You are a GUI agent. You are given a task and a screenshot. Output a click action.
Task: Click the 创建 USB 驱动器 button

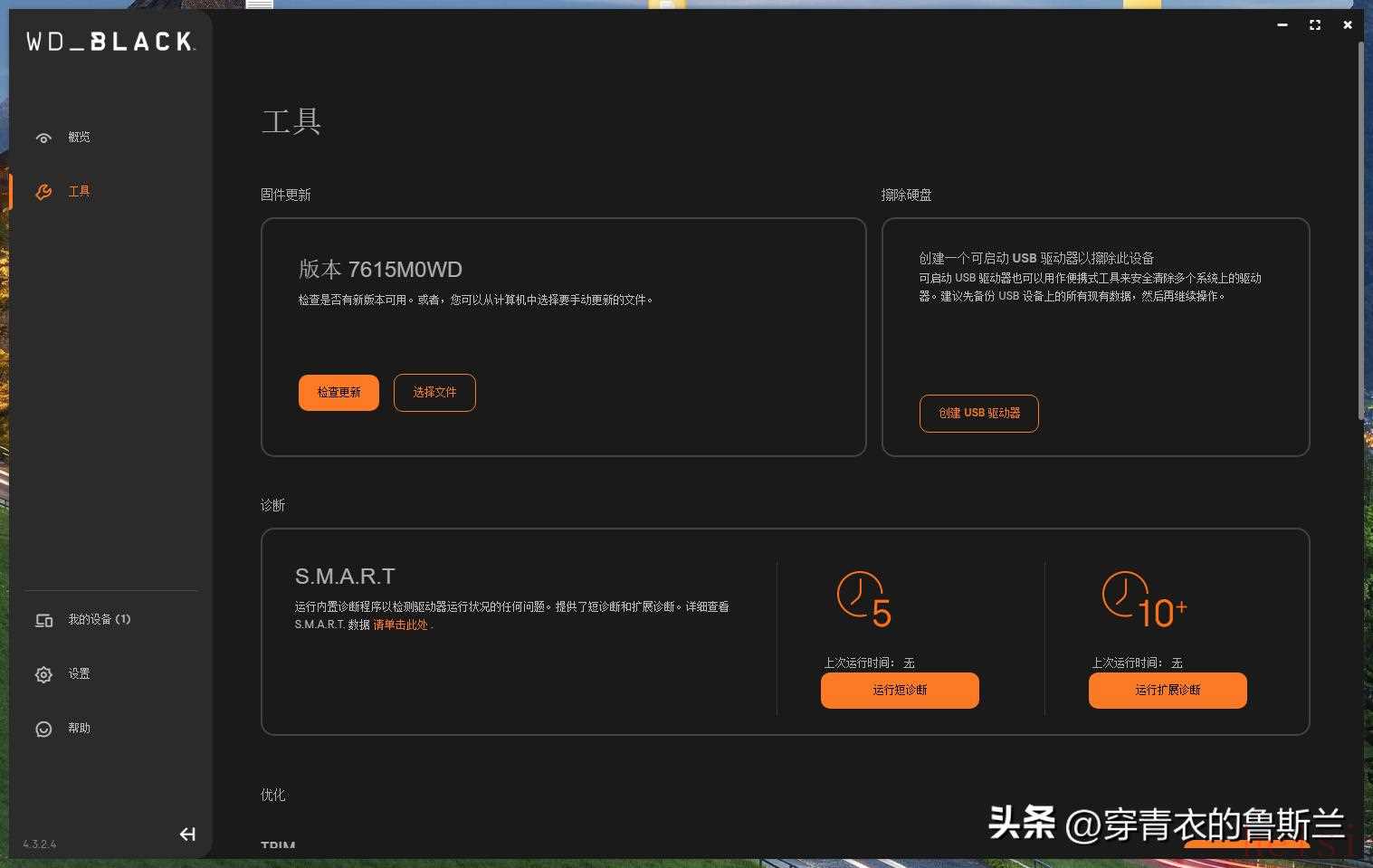point(978,414)
